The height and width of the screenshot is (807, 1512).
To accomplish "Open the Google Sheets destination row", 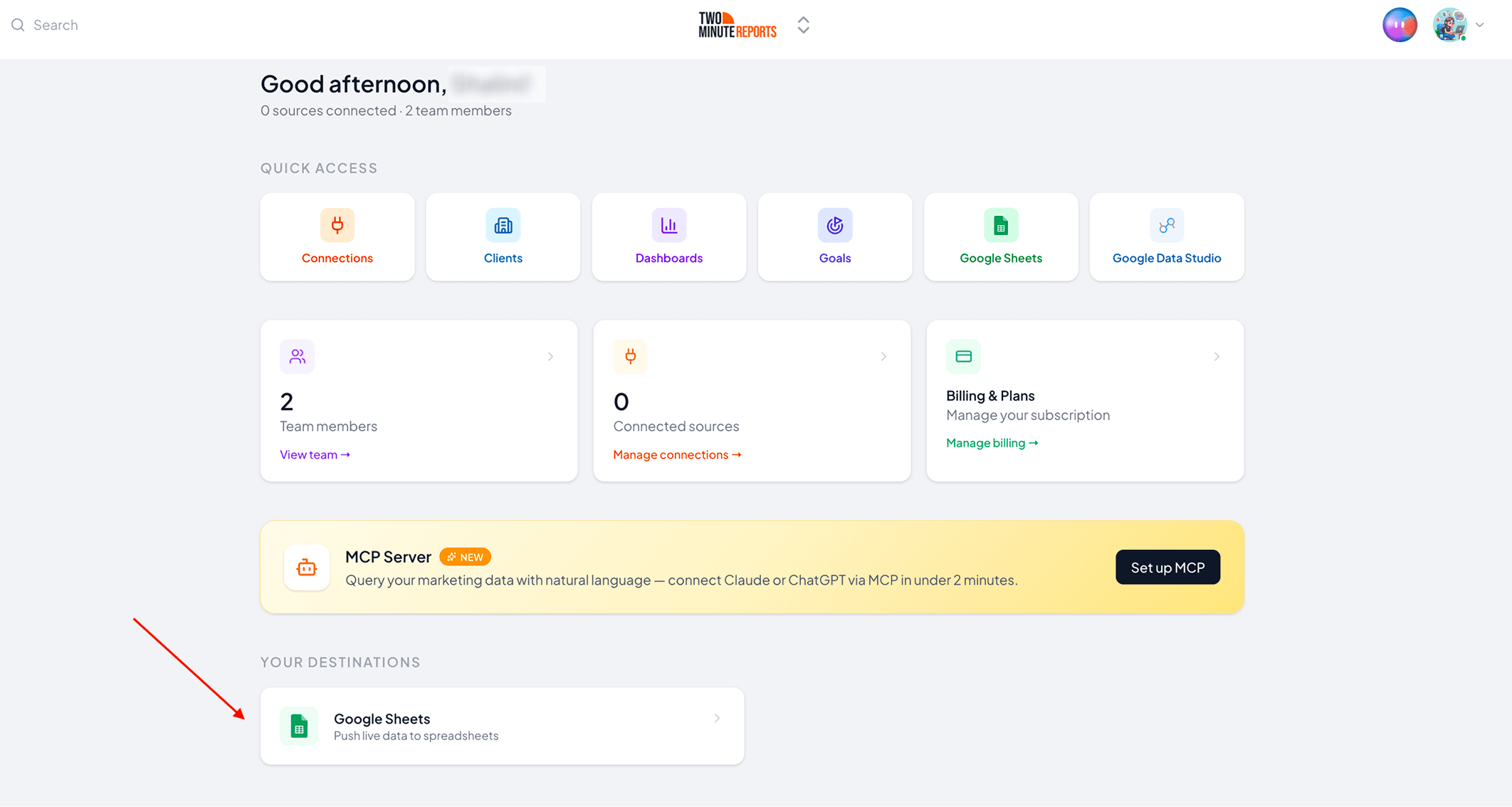I will (503, 726).
